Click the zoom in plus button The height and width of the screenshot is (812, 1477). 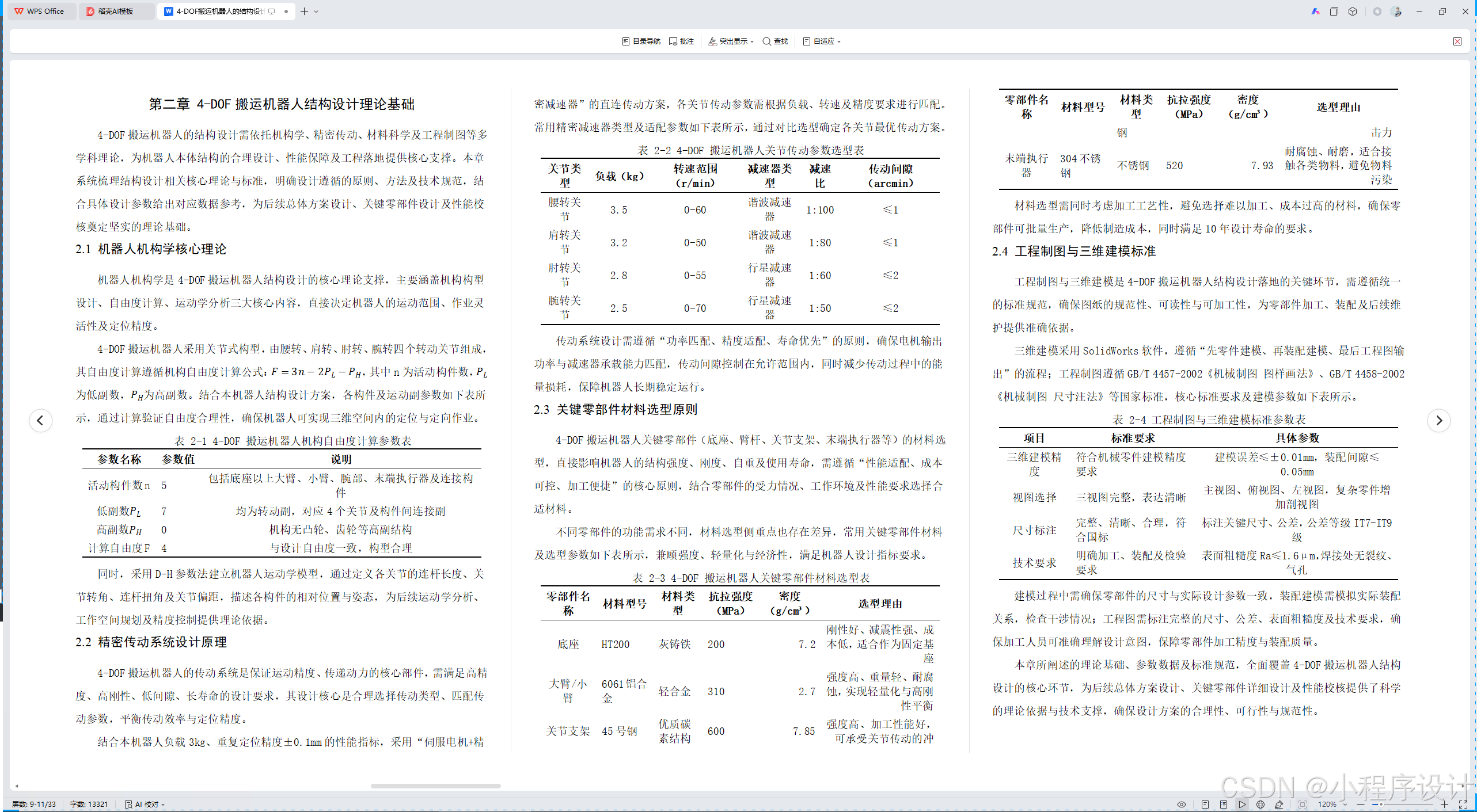pyautogui.click(x=1444, y=804)
